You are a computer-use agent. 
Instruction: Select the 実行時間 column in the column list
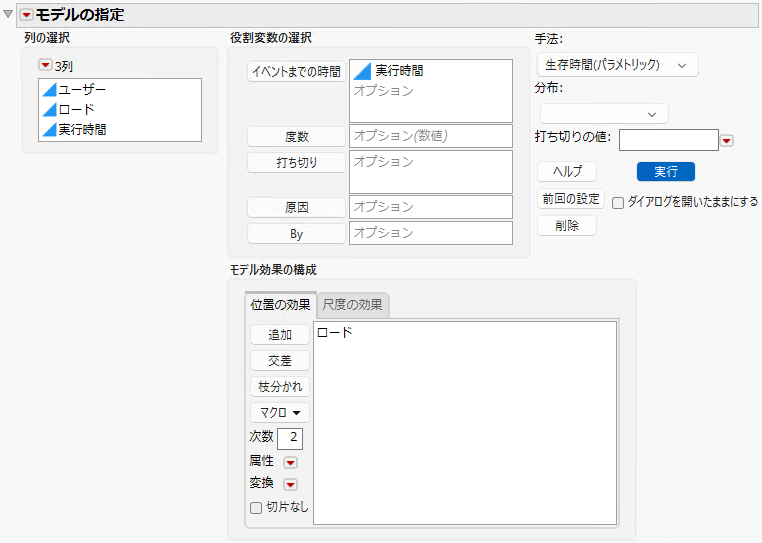[120, 129]
